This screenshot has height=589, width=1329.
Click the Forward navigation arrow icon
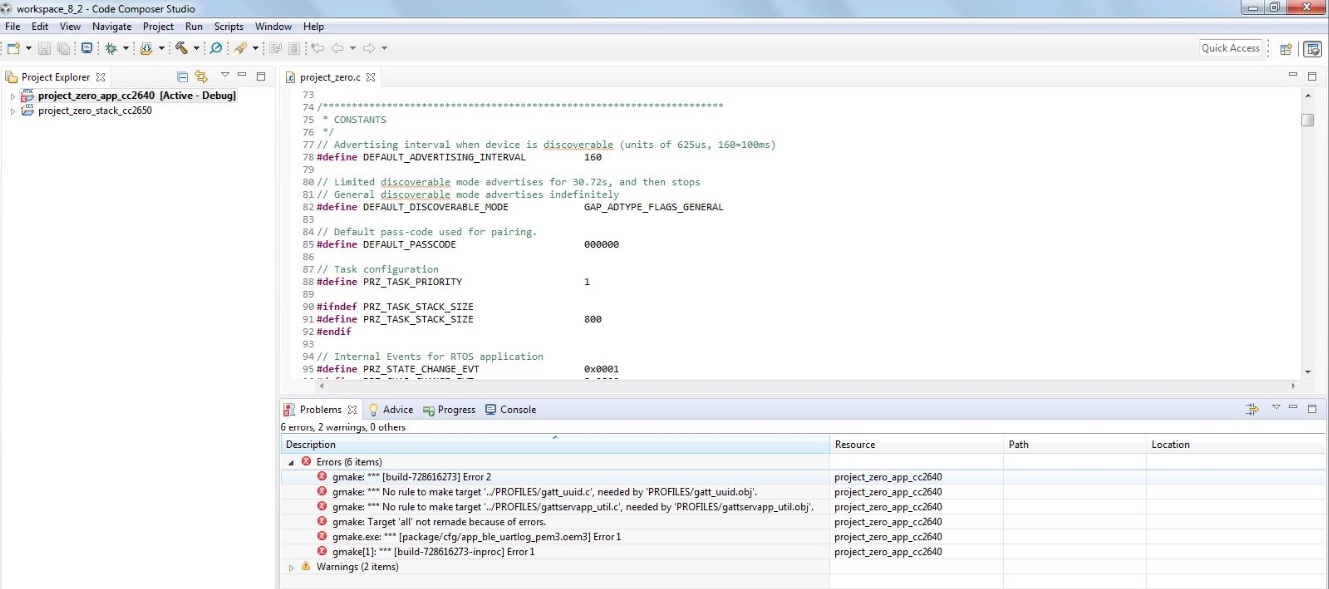click(368, 48)
